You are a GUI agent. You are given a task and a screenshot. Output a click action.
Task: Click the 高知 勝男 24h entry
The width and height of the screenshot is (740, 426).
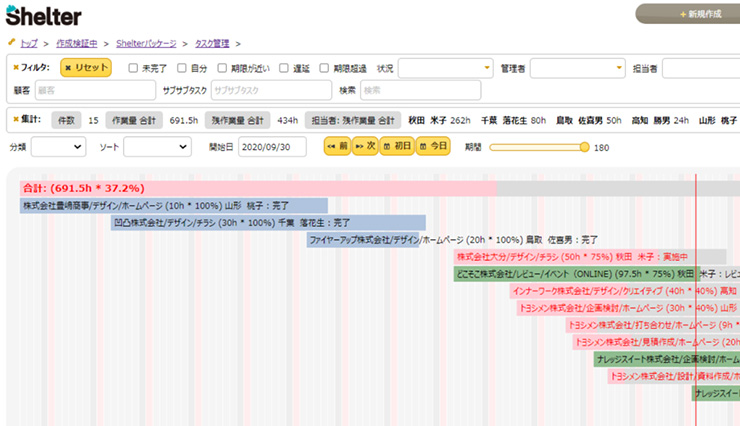[x=660, y=120]
